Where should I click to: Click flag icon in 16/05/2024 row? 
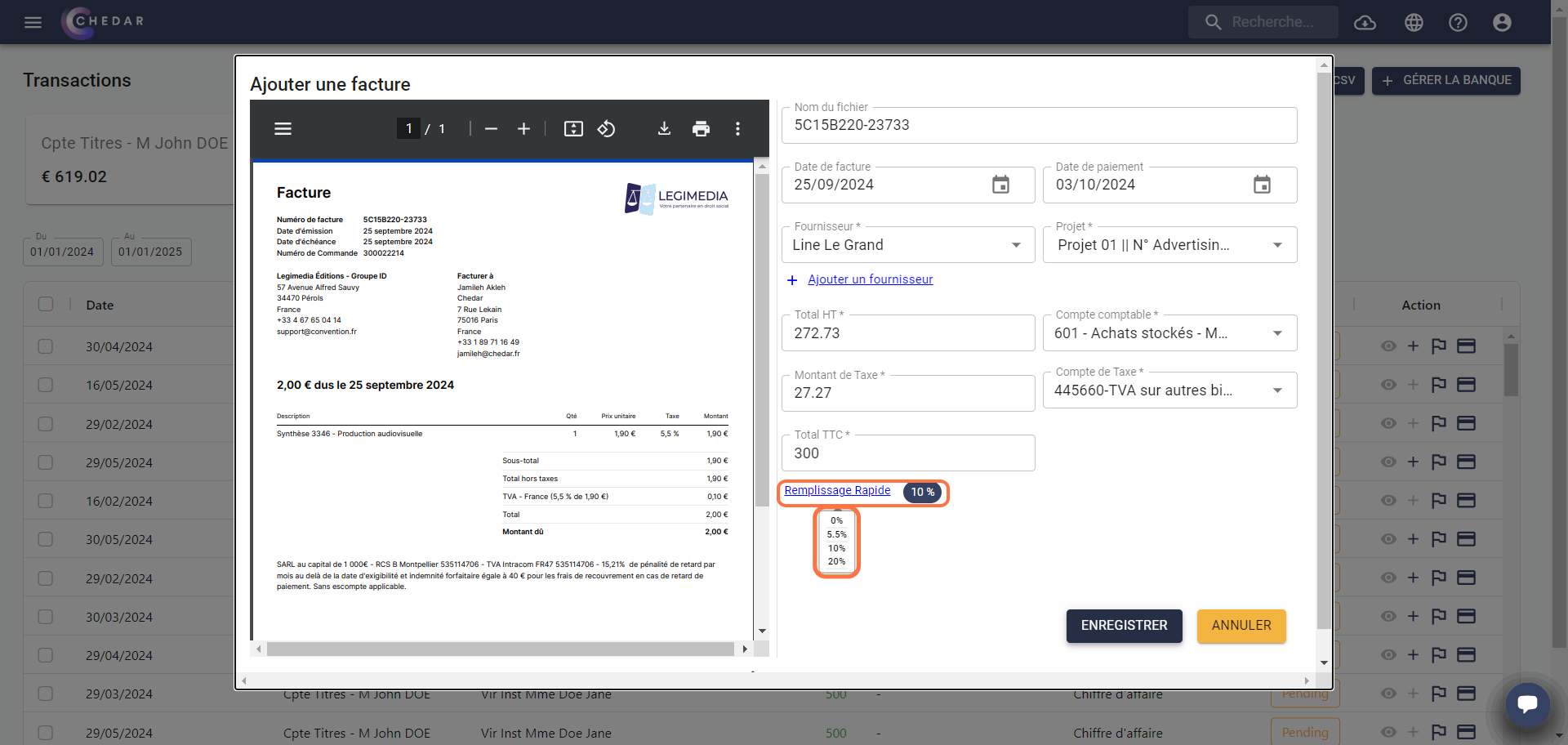1439,385
